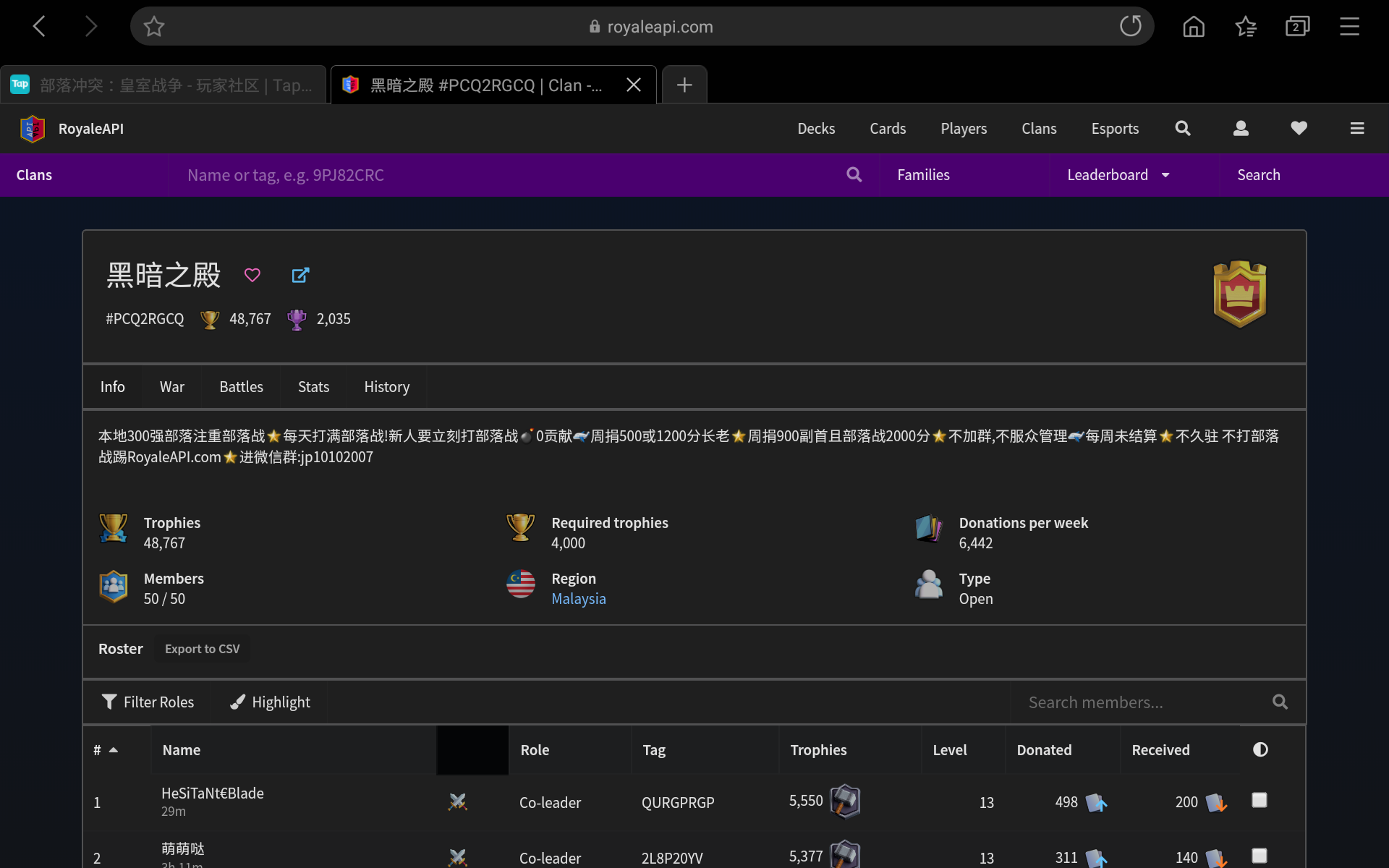Image resolution: width=1389 pixels, height=868 pixels.
Task: Toggle the contrast icon in the roster header
Action: [1260, 749]
